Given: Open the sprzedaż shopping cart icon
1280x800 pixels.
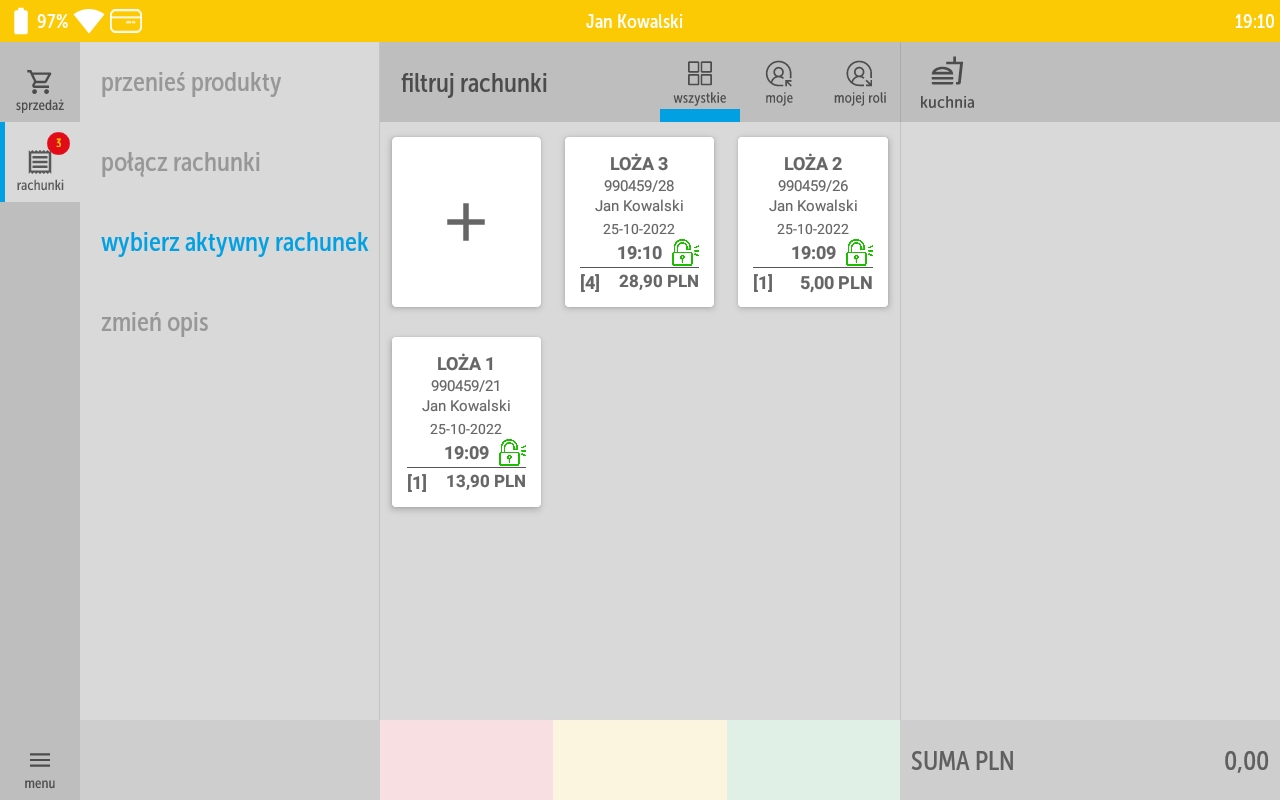Looking at the screenshot, I should (x=40, y=82).
